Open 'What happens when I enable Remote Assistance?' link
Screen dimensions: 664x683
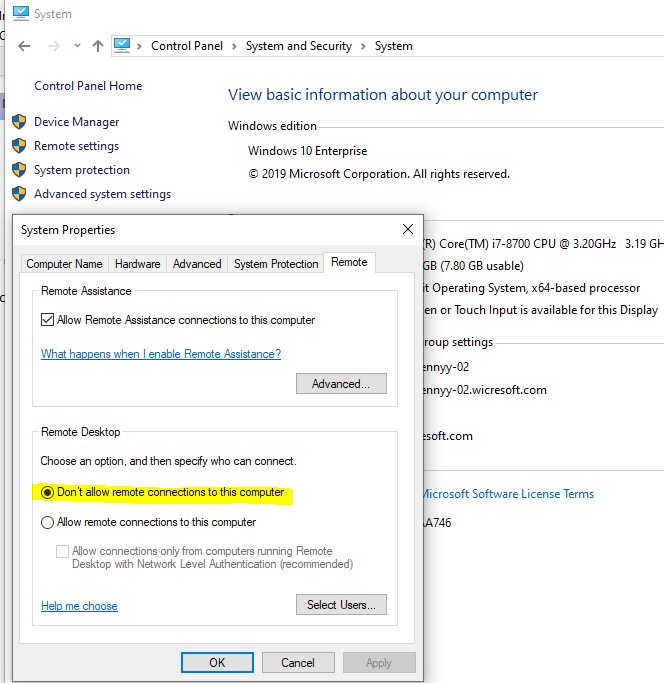(x=161, y=354)
